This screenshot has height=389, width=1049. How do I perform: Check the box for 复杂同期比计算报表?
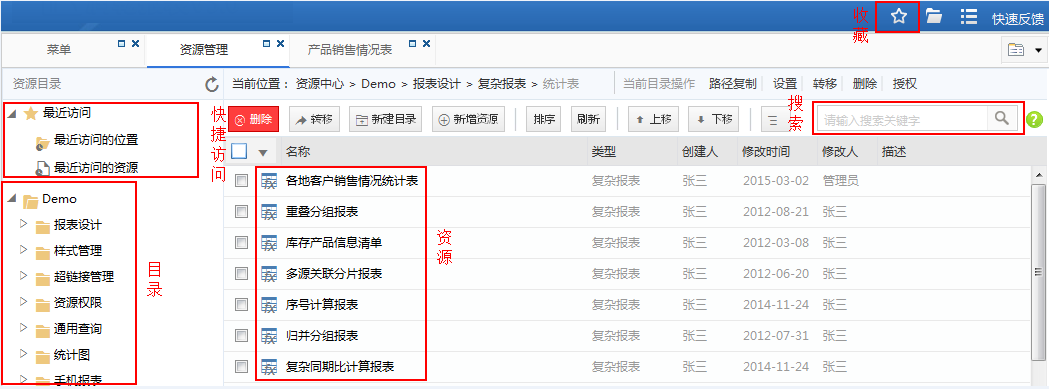pyautogui.click(x=242, y=366)
